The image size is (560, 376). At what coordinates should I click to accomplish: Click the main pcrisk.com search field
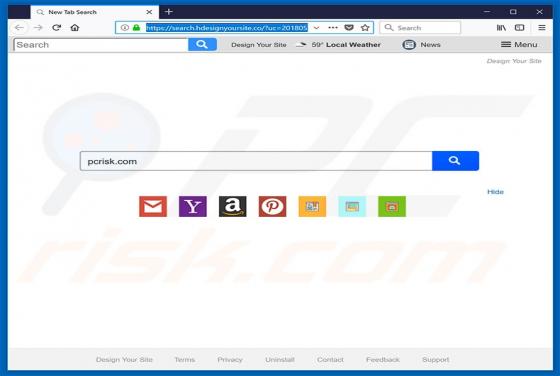pyautogui.click(x=256, y=161)
